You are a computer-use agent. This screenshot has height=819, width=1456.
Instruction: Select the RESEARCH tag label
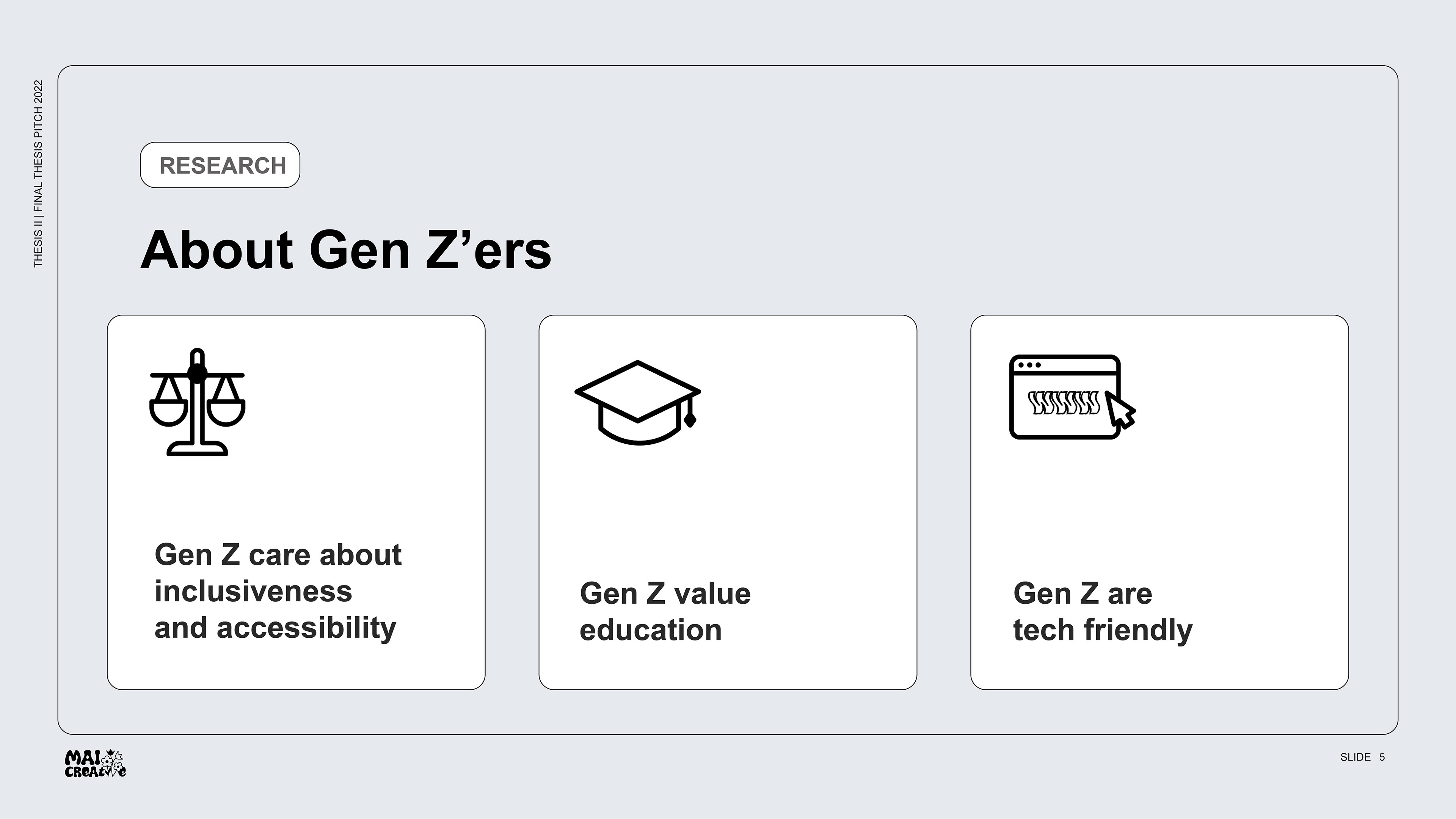pyautogui.click(x=220, y=165)
